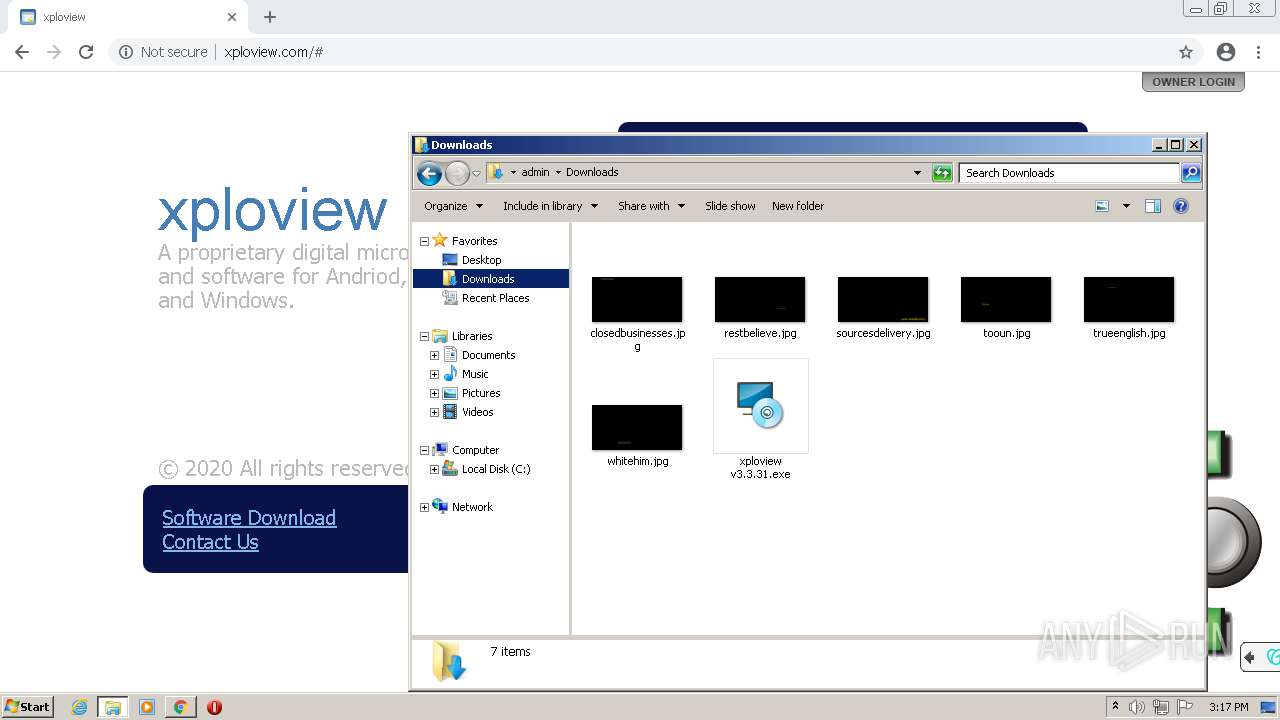Expand Local Disk (C:) node

(434, 469)
